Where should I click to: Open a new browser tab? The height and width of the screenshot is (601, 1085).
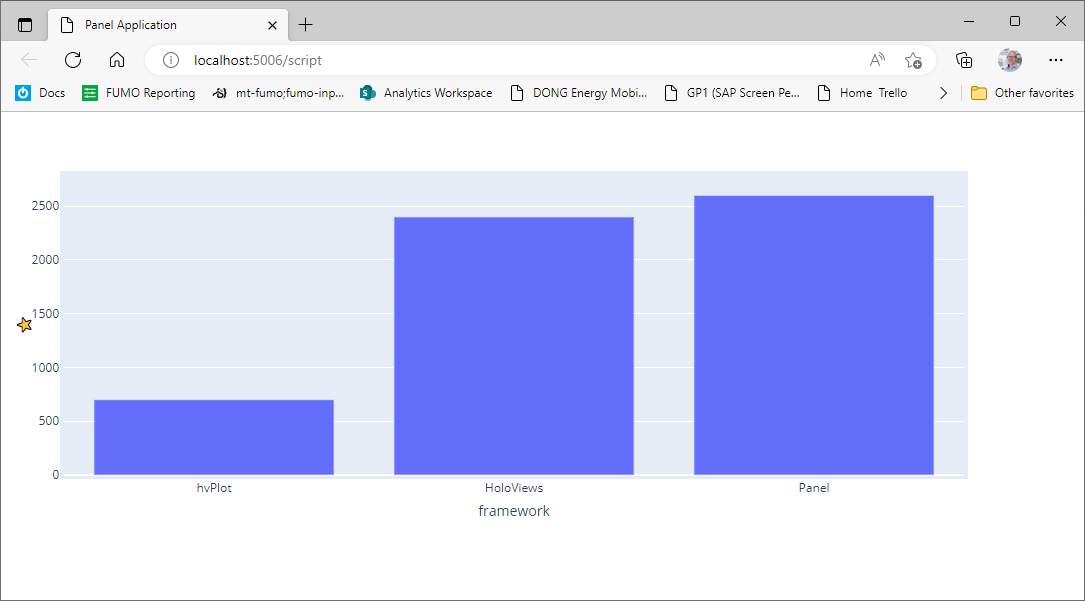click(306, 24)
